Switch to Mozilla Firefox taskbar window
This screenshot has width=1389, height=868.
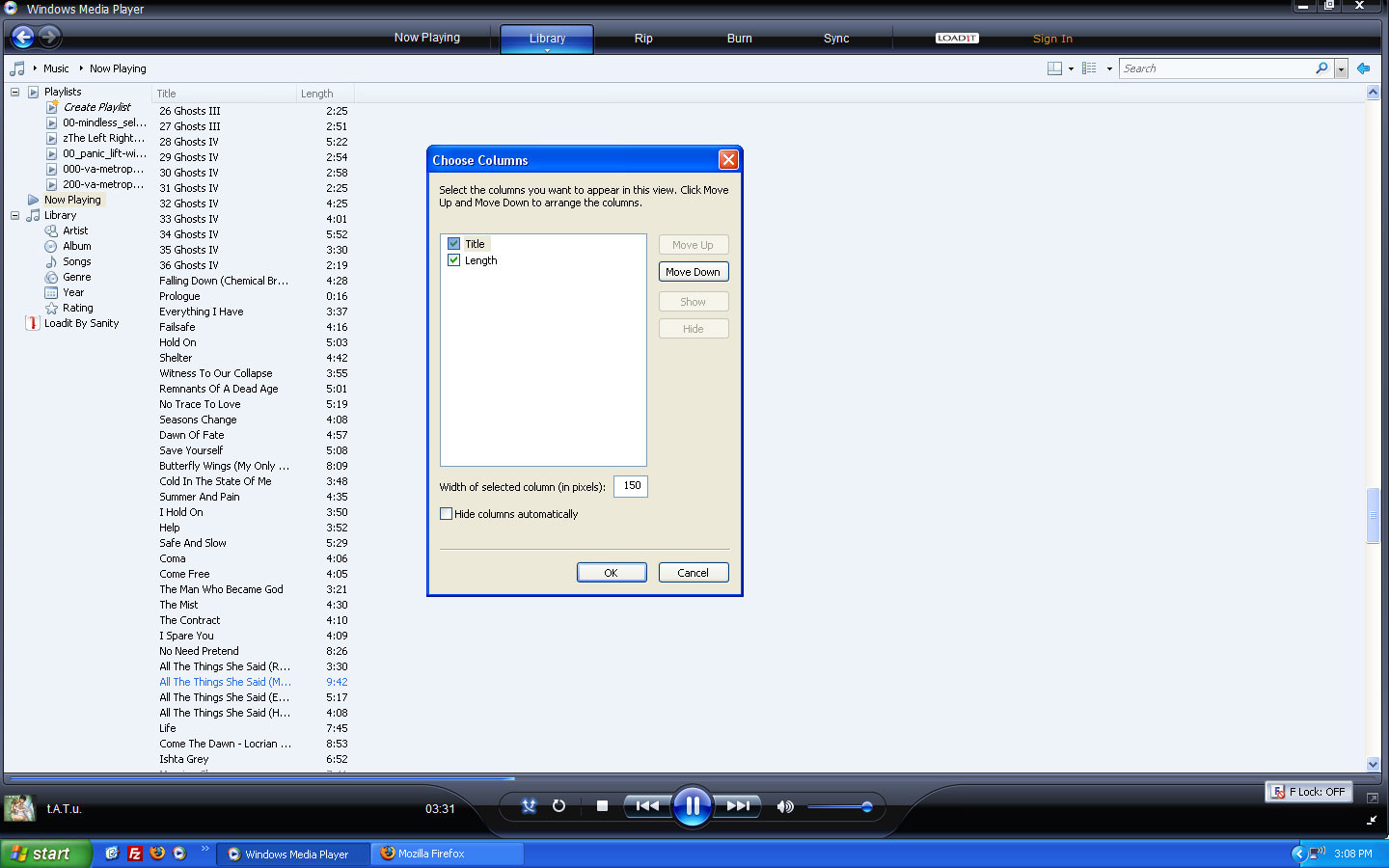point(448,854)
